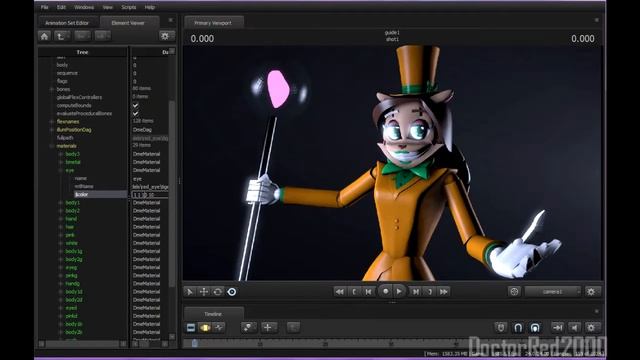640x360 pixels.
Task: Play the shot in the viewport
Action: pyautogui.click(x=399, y=291)
